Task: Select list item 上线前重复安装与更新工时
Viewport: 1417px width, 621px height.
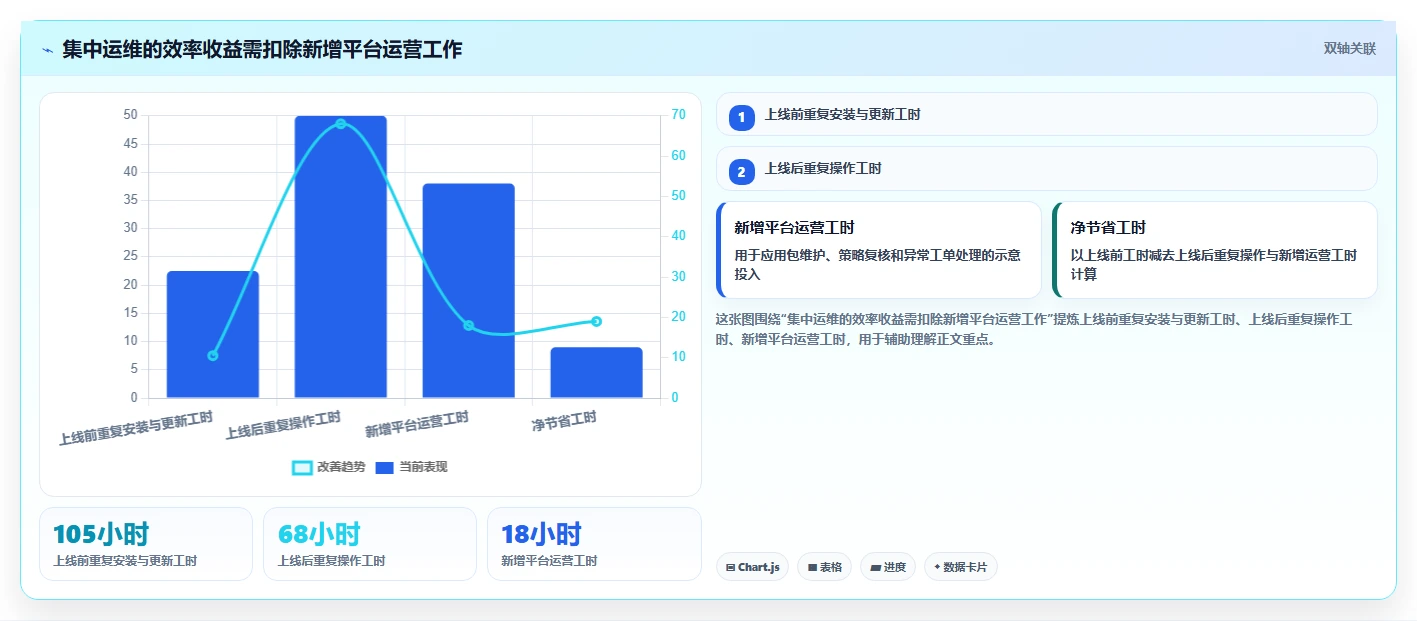Action: click(x=1046, y=114)
